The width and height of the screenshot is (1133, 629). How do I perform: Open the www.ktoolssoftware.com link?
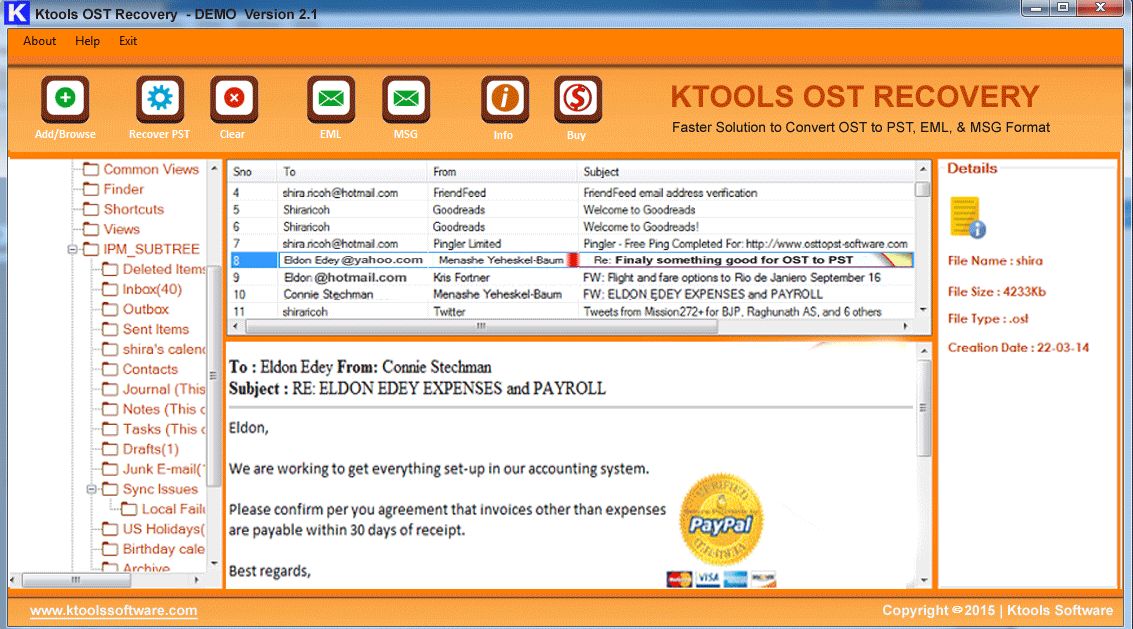click(113, 610)
